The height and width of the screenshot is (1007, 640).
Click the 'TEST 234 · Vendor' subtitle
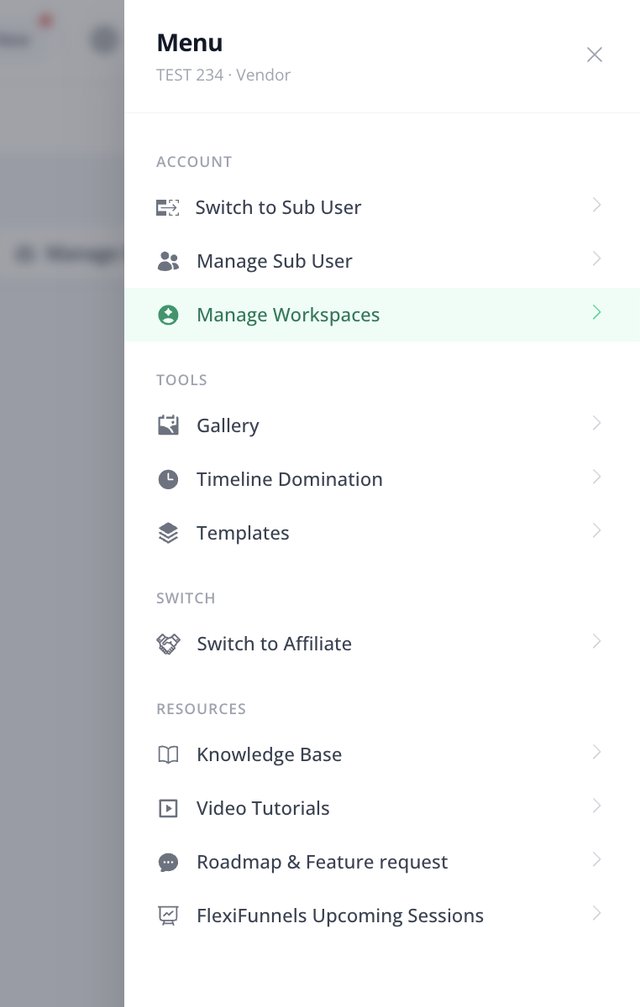(223, 75)
